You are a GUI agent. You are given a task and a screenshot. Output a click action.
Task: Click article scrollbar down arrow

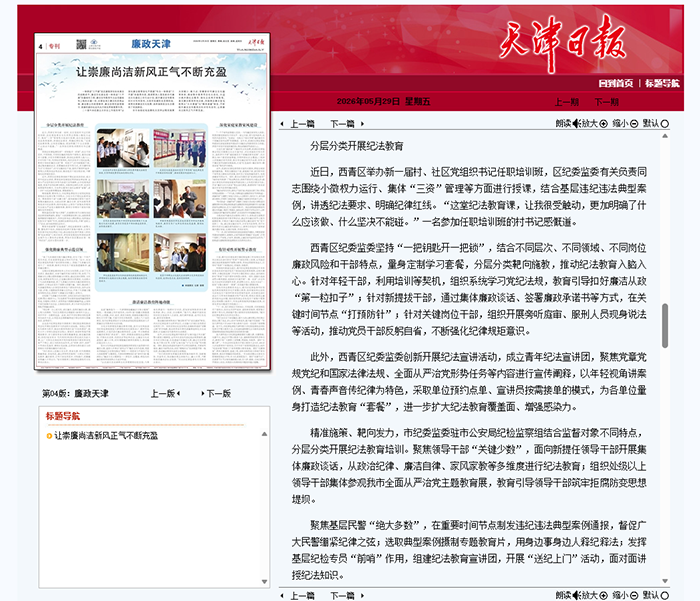[665, 581]
